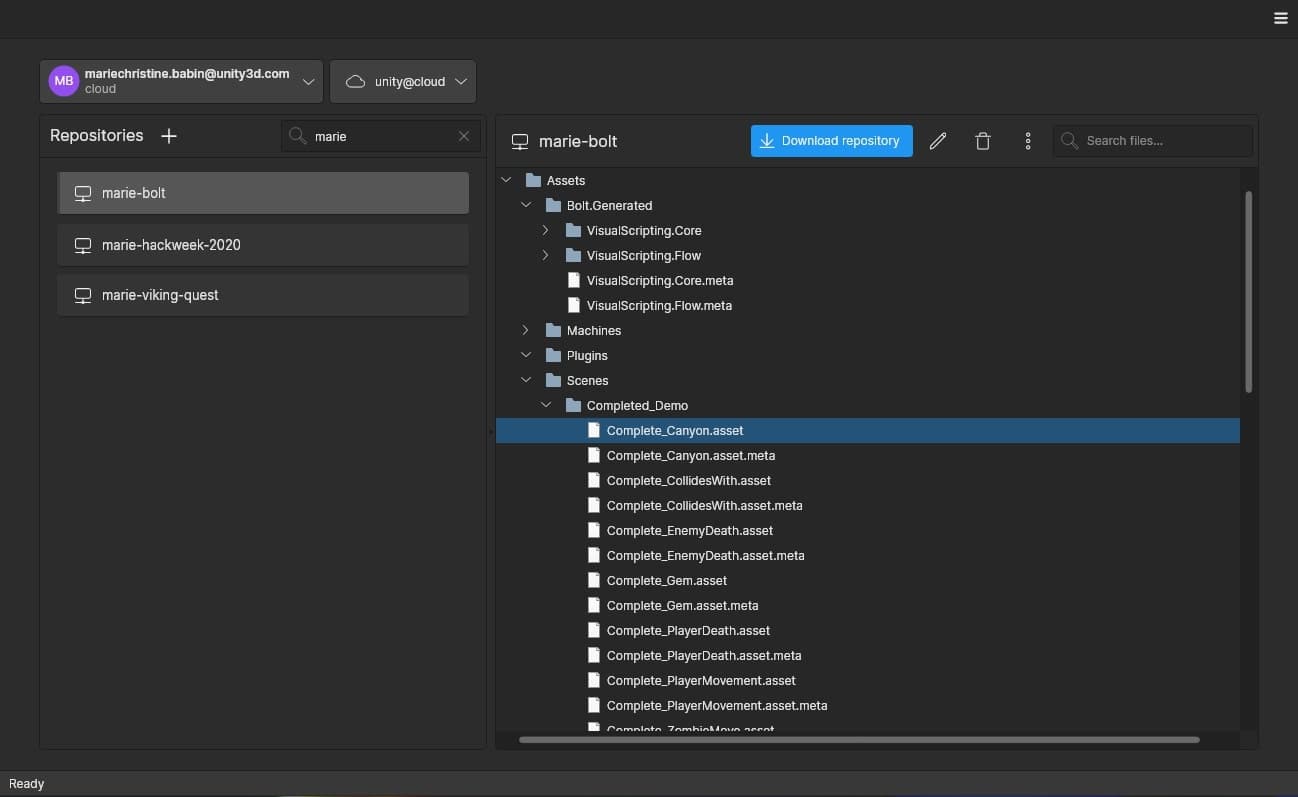Delete marie-bolt via the trash icon
1298x797 pixels.
click(x=982, y=140)
